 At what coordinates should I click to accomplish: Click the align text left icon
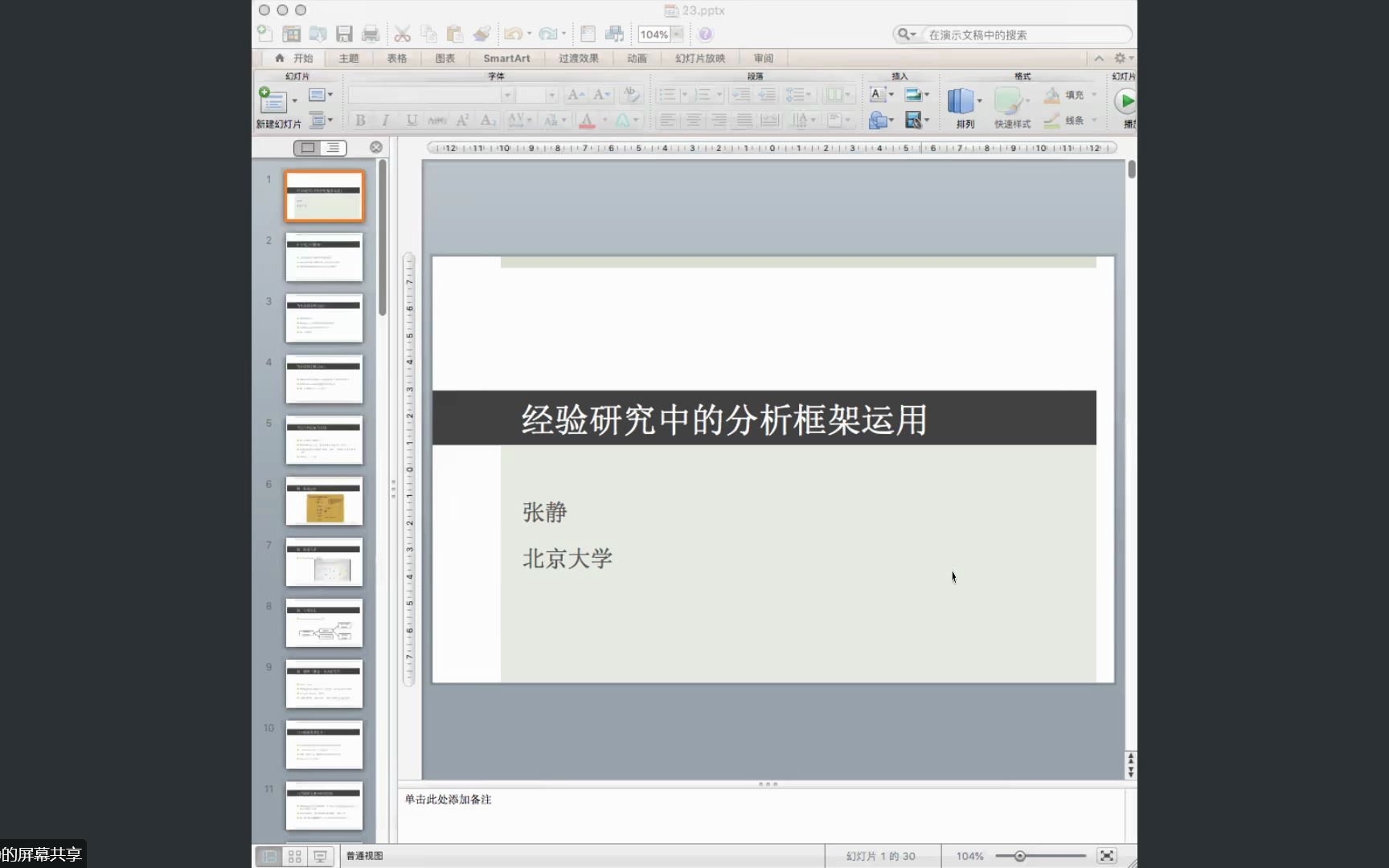[667, 121]
